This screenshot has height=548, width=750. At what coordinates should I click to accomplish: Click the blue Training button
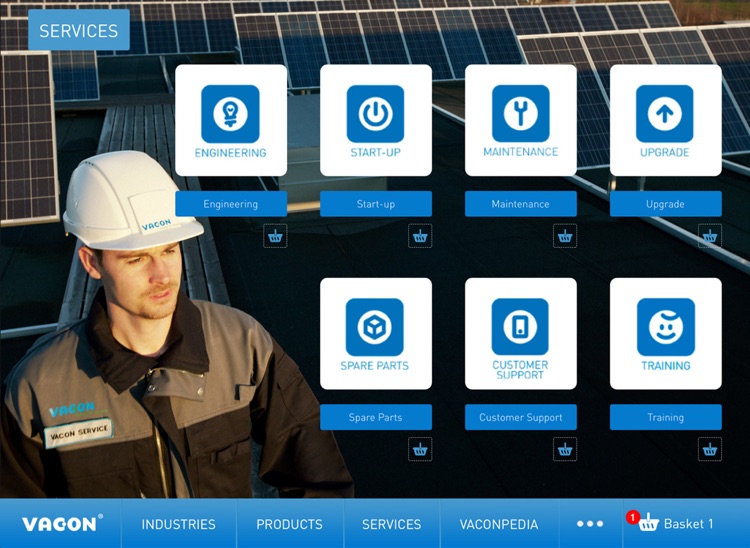click(666, 417)
